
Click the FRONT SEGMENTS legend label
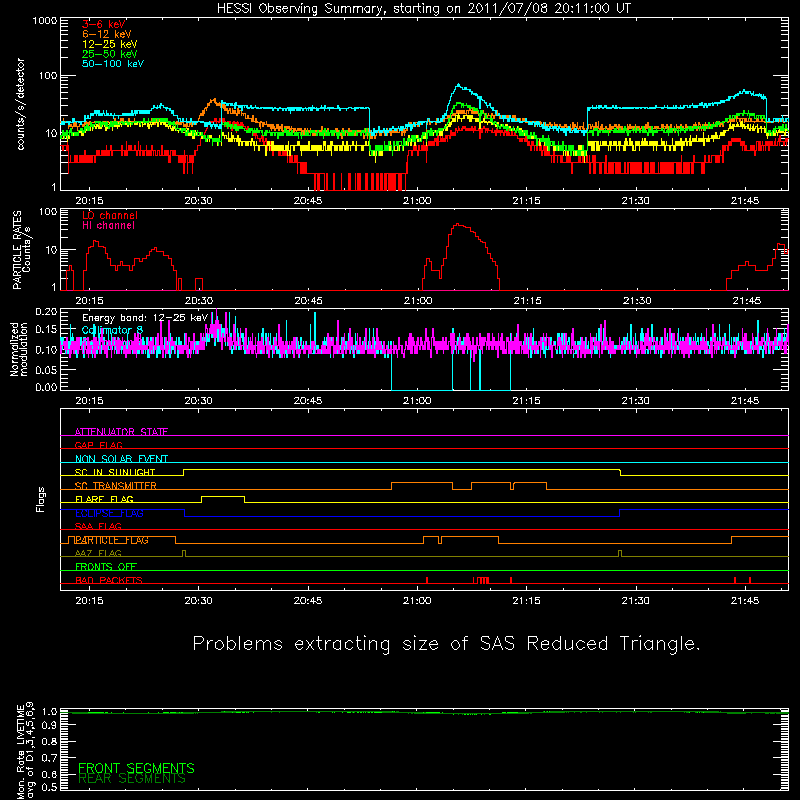pos(136,768)
